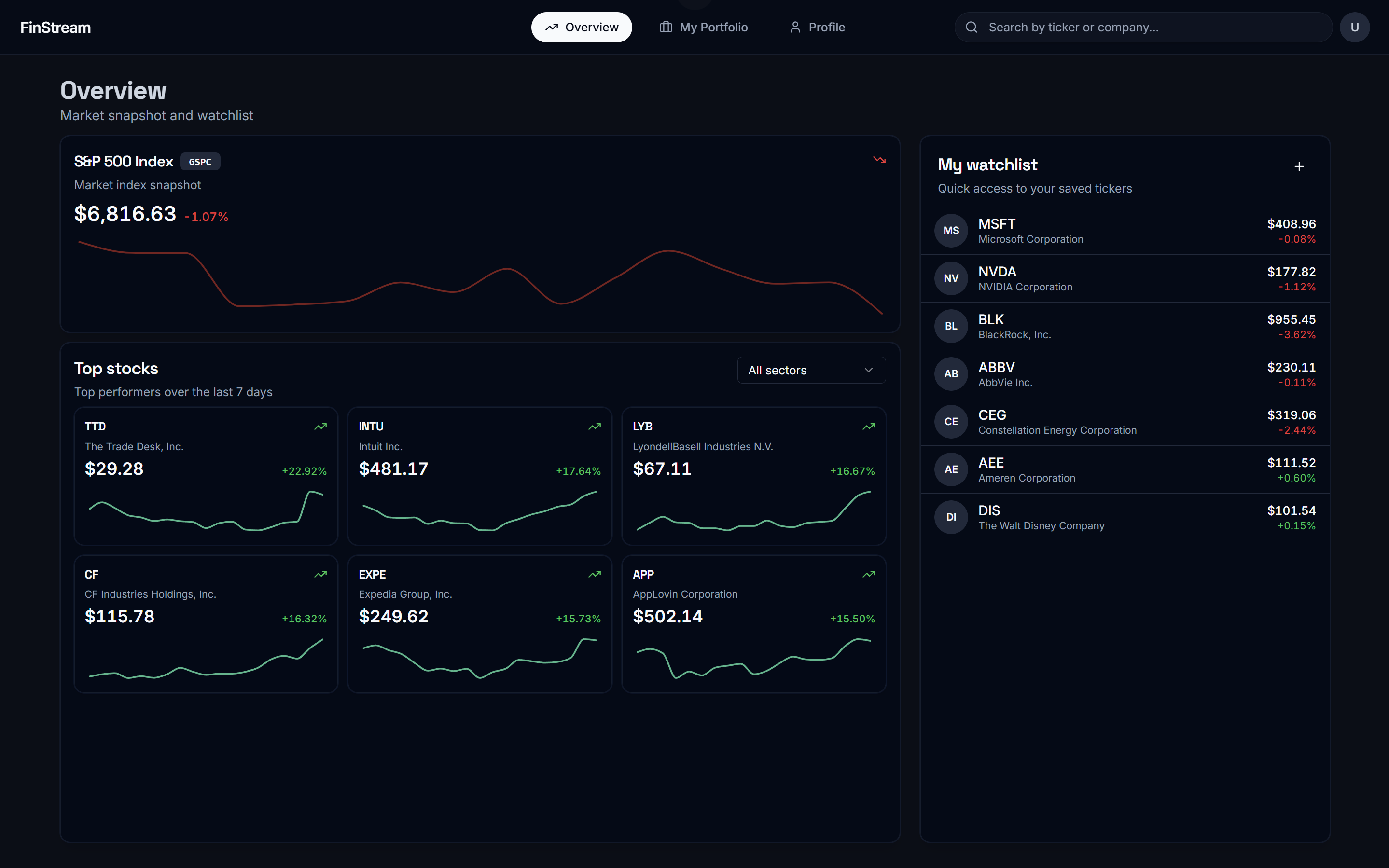
Task: Click the search magnifier icon
Action: (971, 28)
